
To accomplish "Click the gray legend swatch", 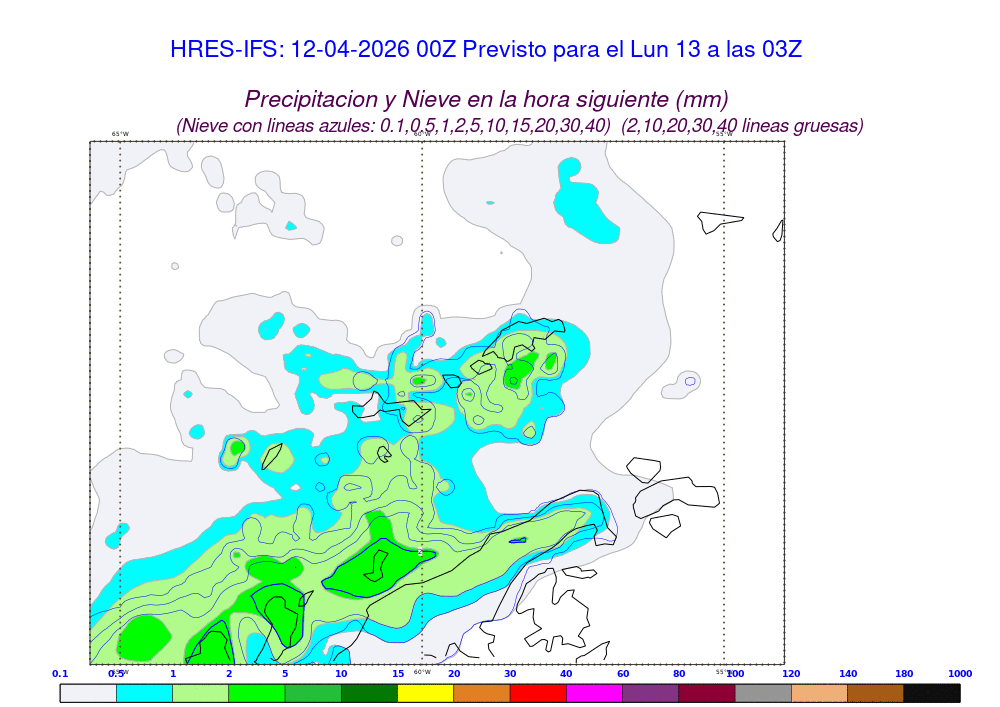I will point(763,692).
